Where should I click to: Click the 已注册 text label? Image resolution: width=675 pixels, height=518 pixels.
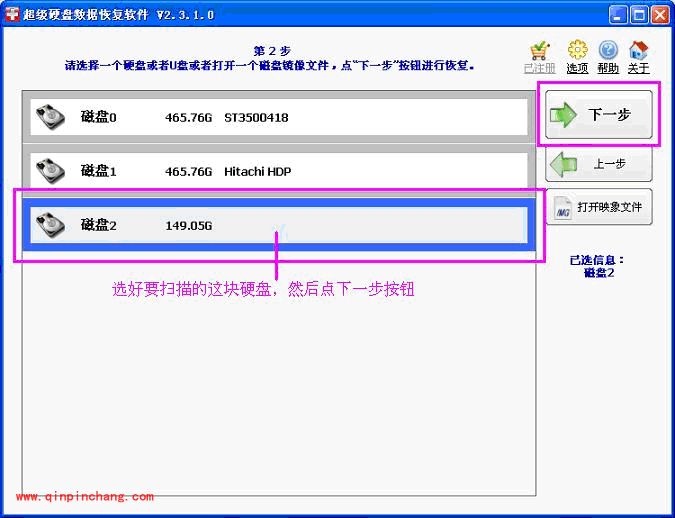tap(539, 69)
